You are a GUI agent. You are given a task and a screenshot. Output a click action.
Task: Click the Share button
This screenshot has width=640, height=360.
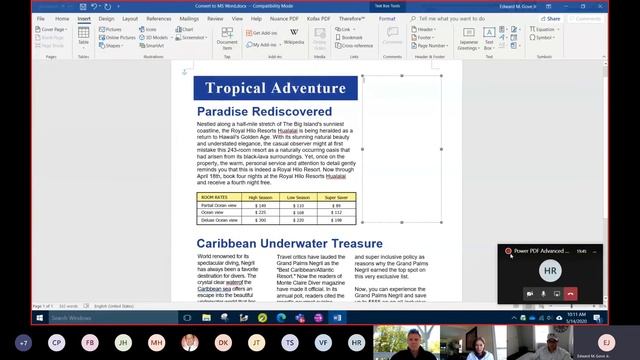(551, 19)
